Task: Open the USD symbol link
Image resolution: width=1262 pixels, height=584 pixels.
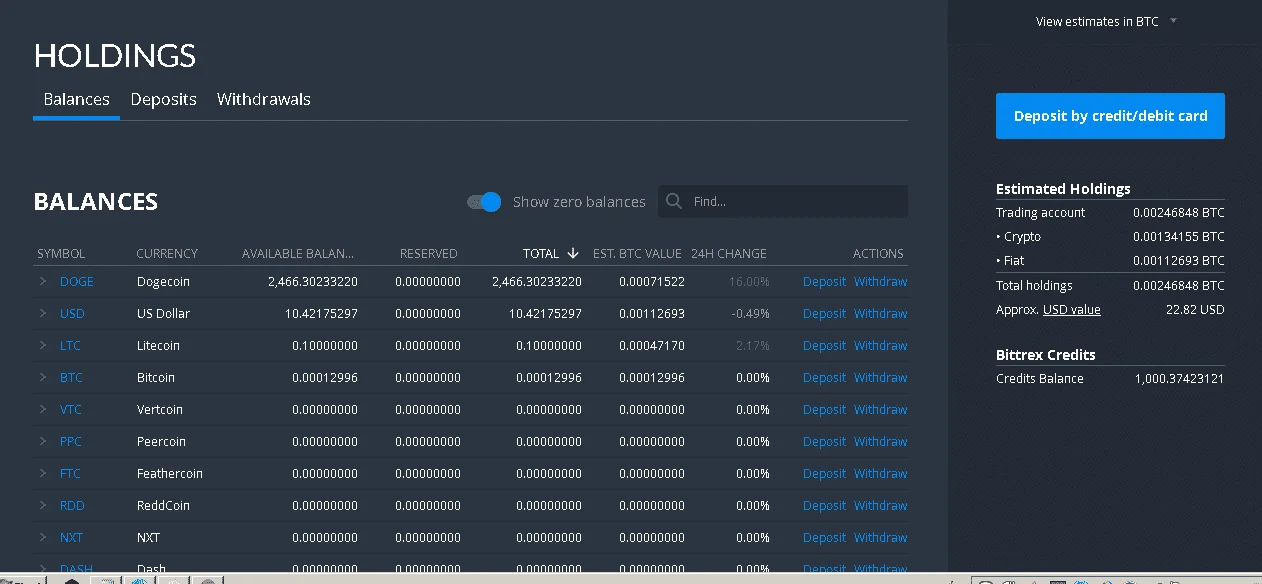Action: pos(72,313)
